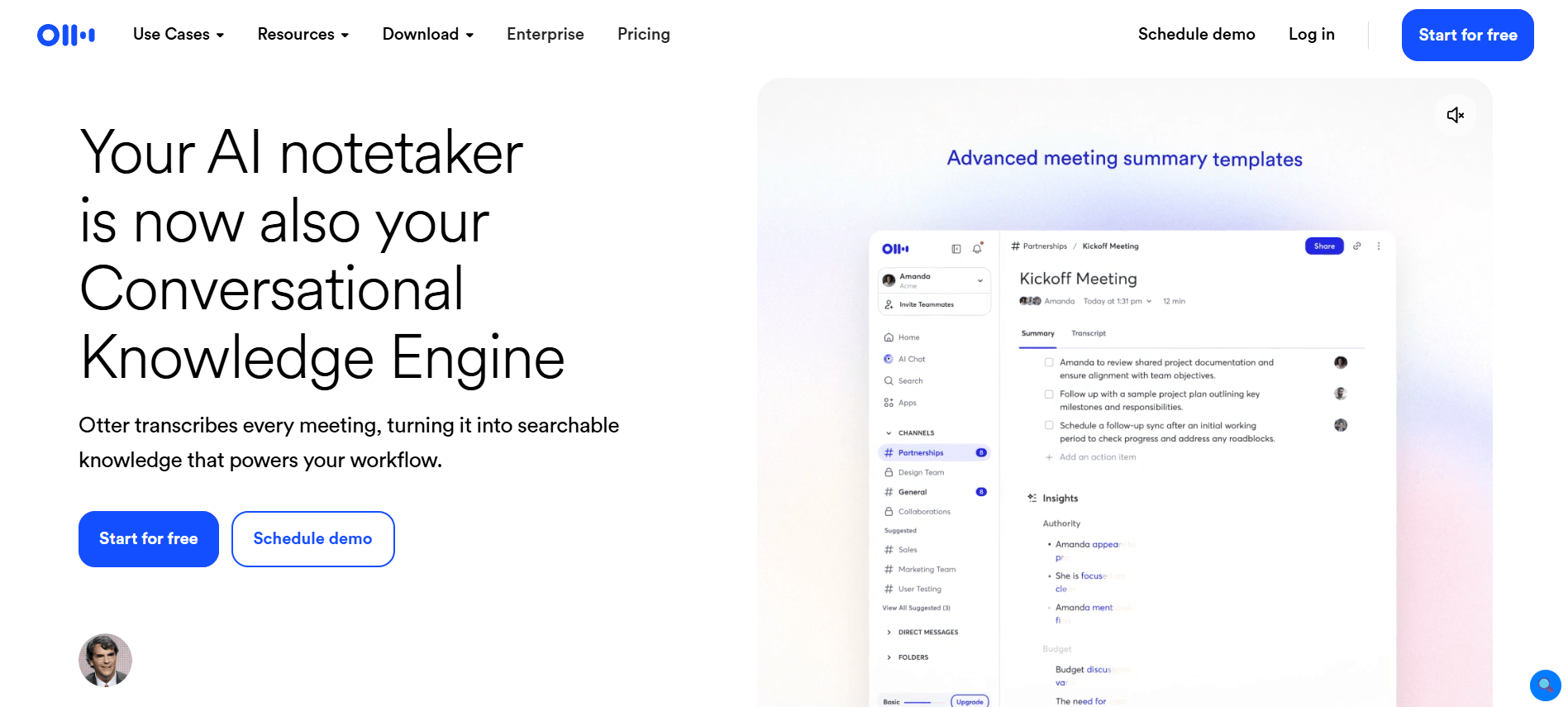Click 'Invite Teammates' text
1568x707 pixels.
pyautogui.click(x=927, y=304)
